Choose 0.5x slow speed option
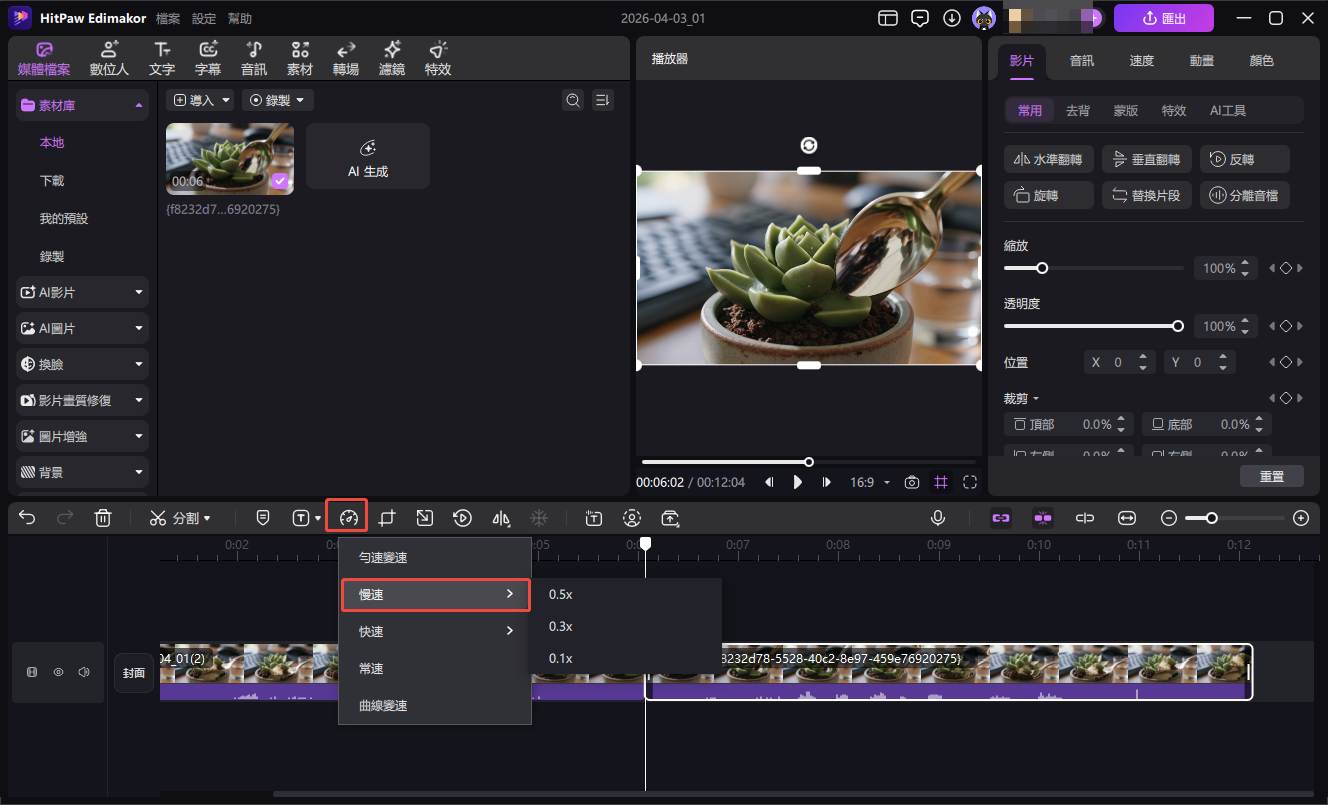1328x805 pixels. coord(561,594)
